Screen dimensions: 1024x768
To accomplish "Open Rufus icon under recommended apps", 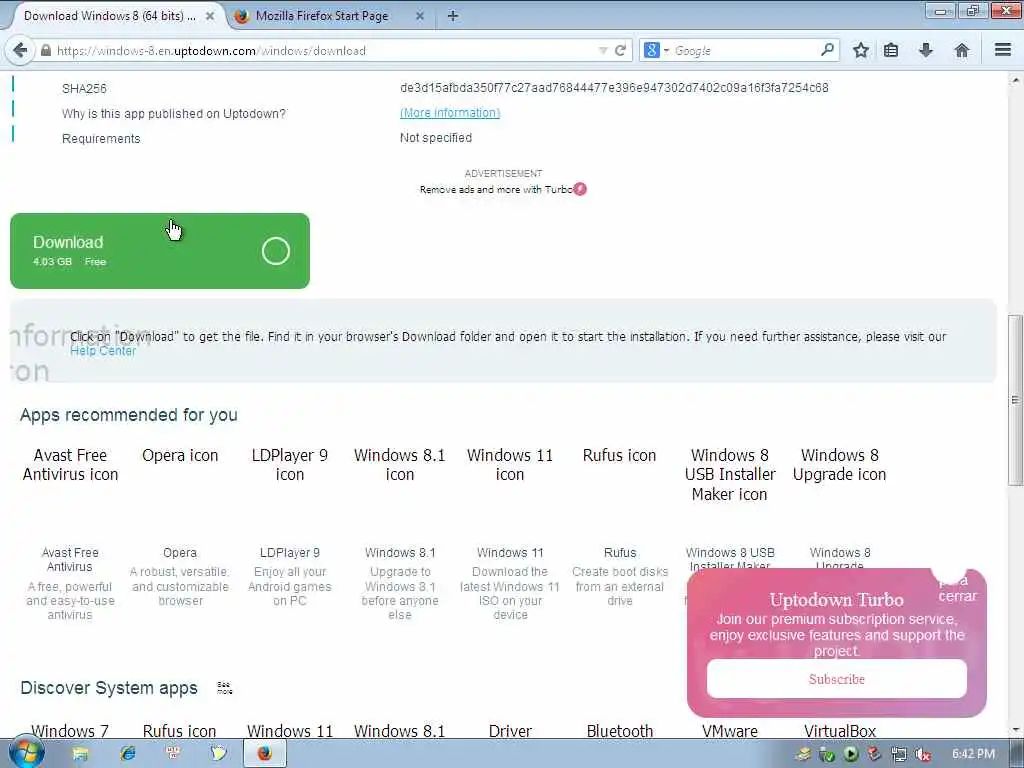I will 620,455.
